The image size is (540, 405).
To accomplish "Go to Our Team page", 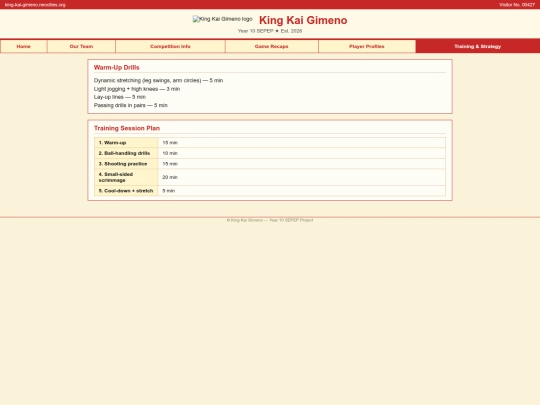I will coord(81,46).
